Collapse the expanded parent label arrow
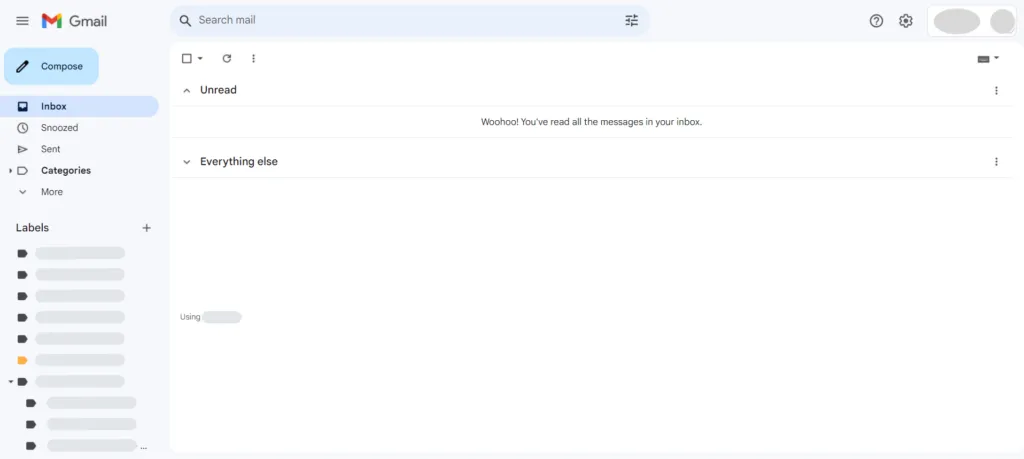 [10, 381]
